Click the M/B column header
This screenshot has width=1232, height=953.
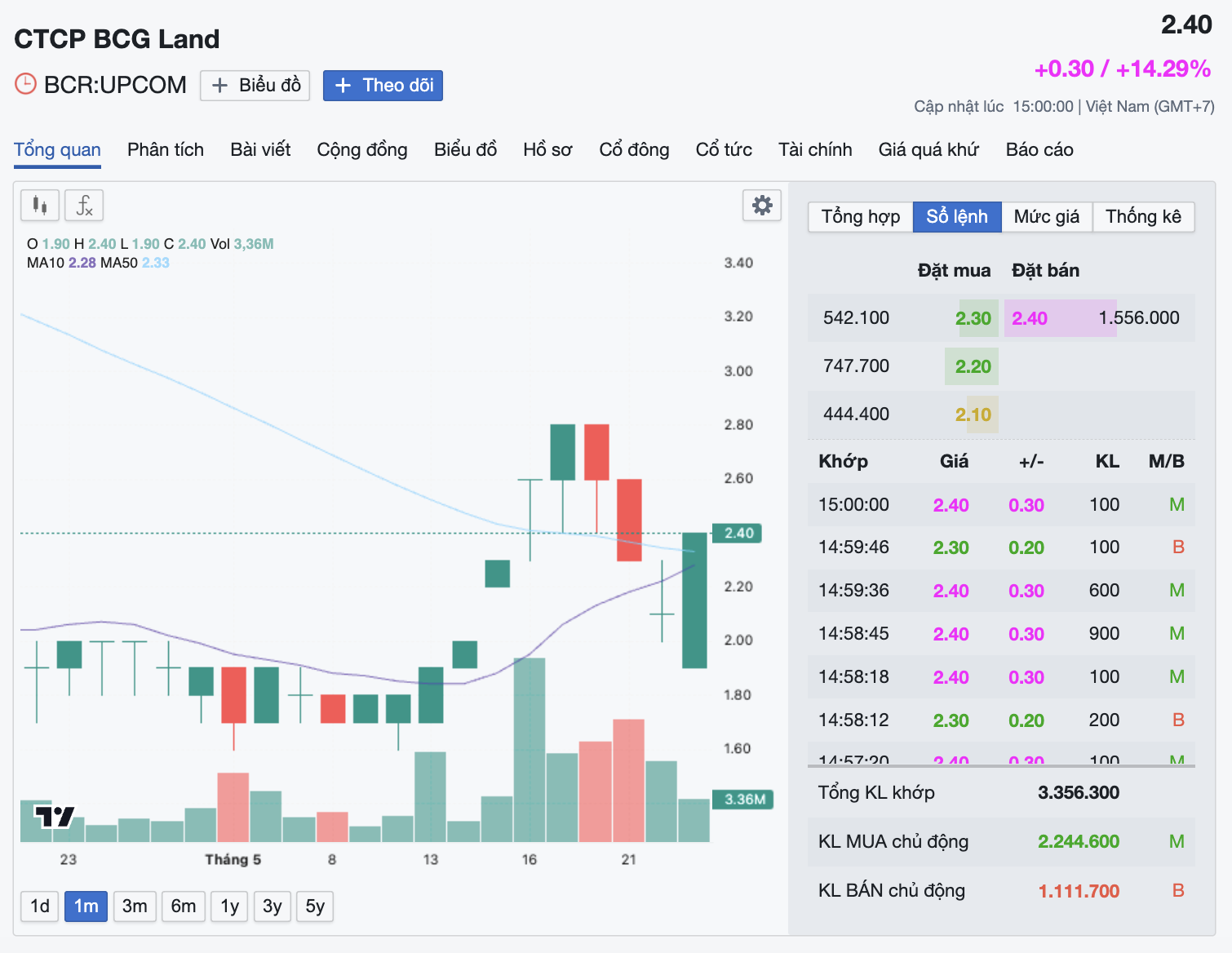tap(1166, 462)
